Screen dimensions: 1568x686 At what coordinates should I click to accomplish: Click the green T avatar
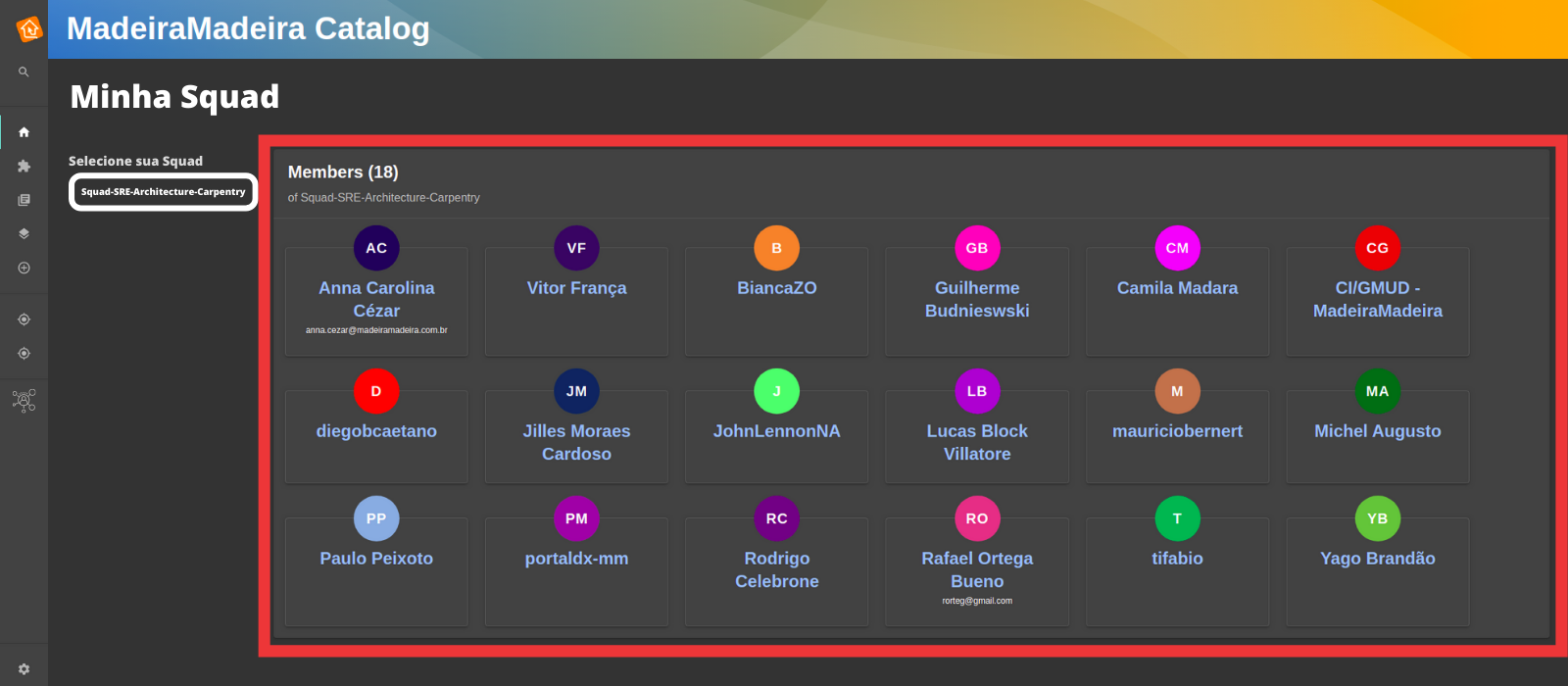click(1177, 518)
